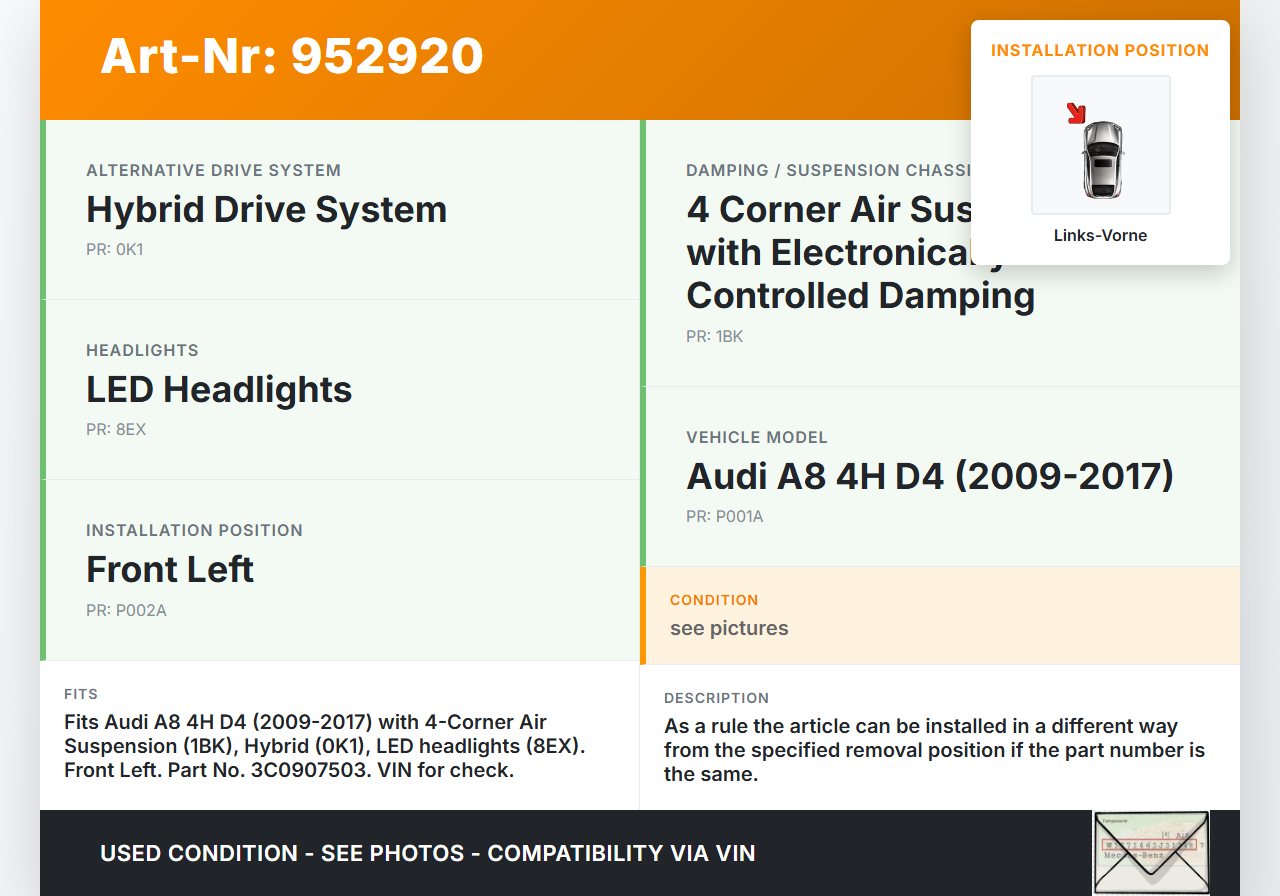This screenshot has height=896, width=1280.
Task: Select the Front Left value
Action: click(170, 569)
